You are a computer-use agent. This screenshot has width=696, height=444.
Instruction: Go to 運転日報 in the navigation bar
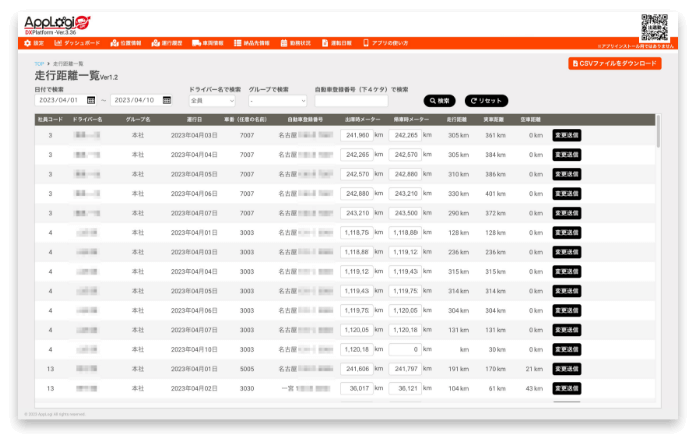point(337,43)
